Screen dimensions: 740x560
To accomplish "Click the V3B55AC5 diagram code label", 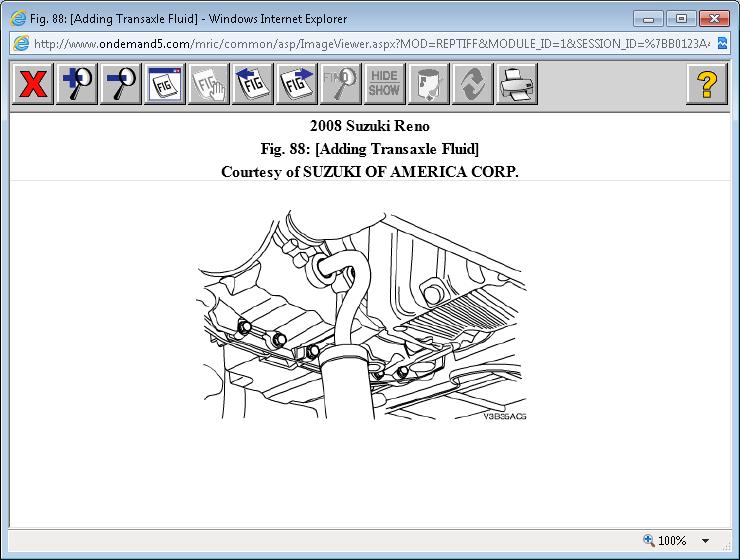I will [505, 417].
